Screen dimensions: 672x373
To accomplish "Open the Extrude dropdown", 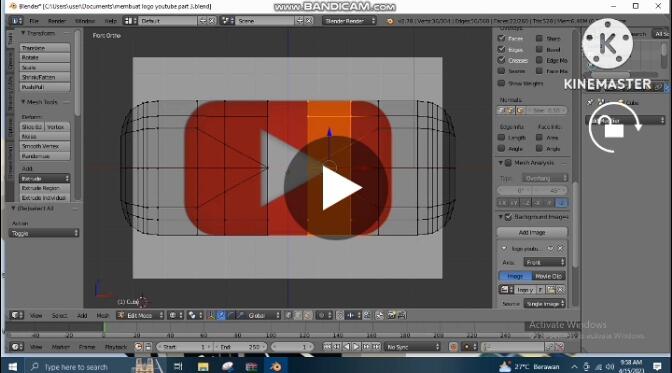I will (x=45, y=178).
